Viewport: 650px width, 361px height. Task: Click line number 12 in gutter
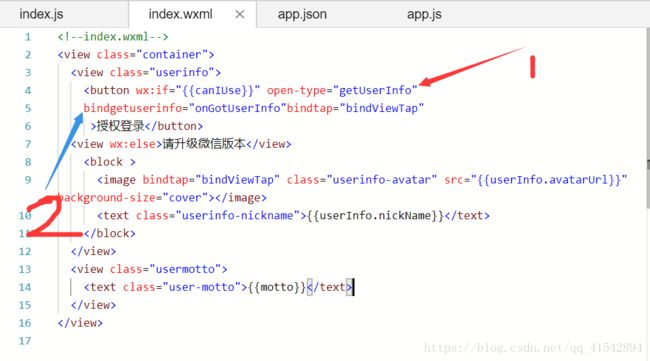tap(25, 252)
